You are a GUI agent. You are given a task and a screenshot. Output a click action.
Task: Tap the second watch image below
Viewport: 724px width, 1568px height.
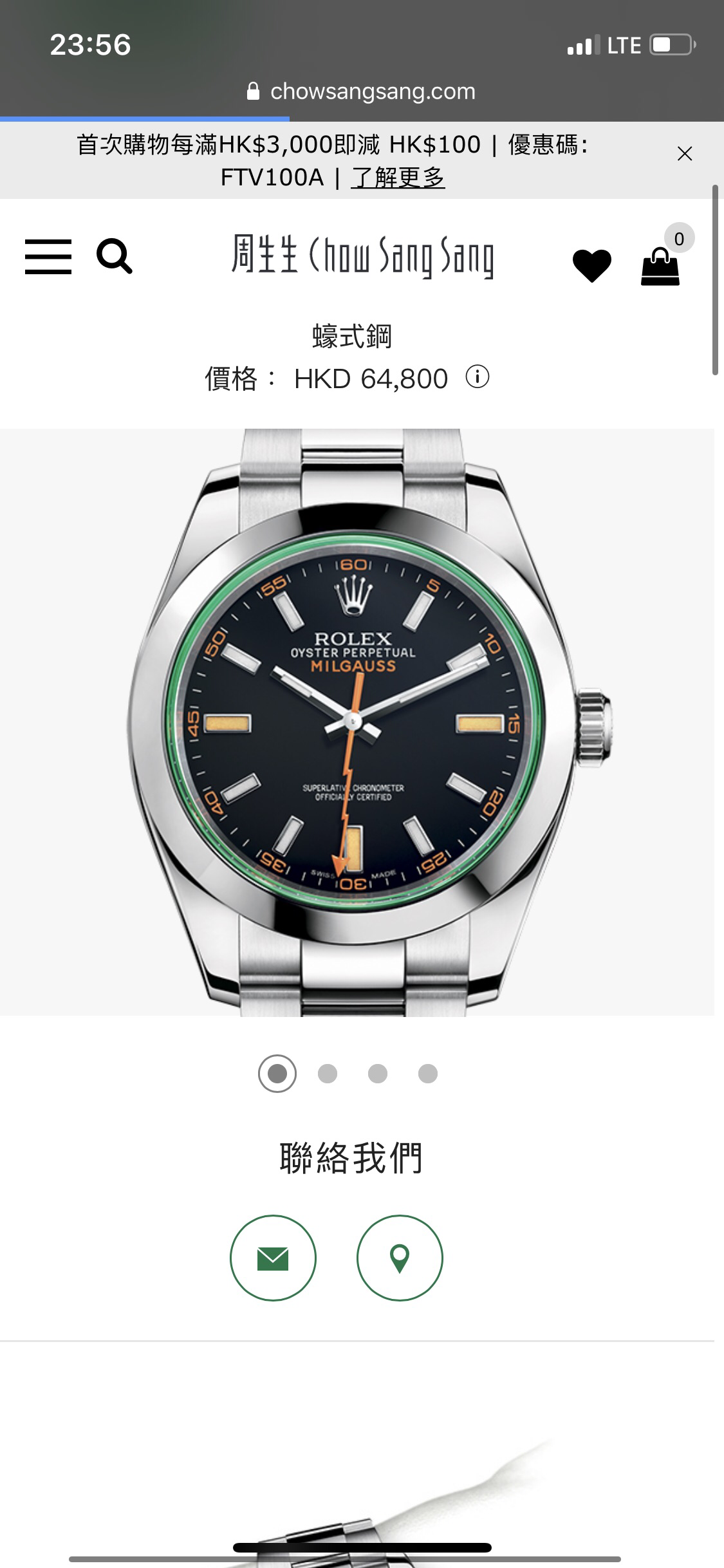(357, 1500)
